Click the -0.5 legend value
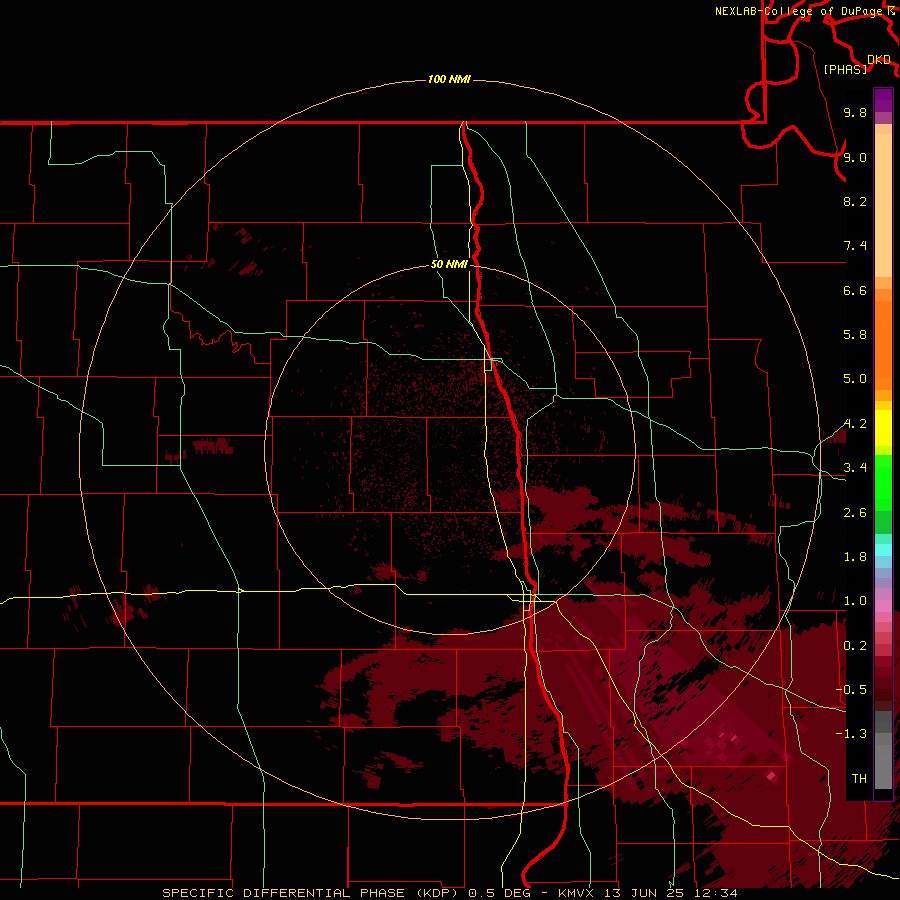900x900 pixels. tap(851, 689)
